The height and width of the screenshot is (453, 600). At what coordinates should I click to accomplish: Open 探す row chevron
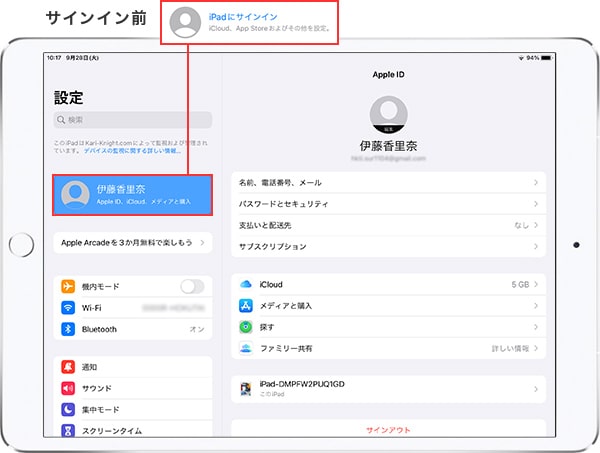[x=536, y=327]
